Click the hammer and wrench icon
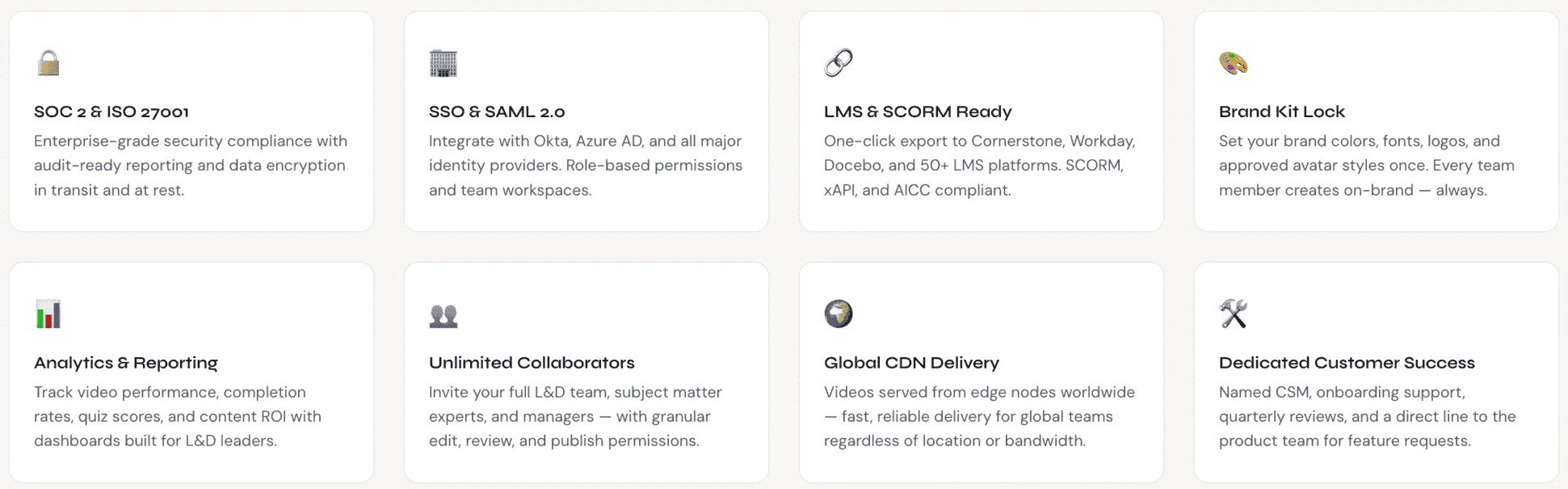 1234,314
